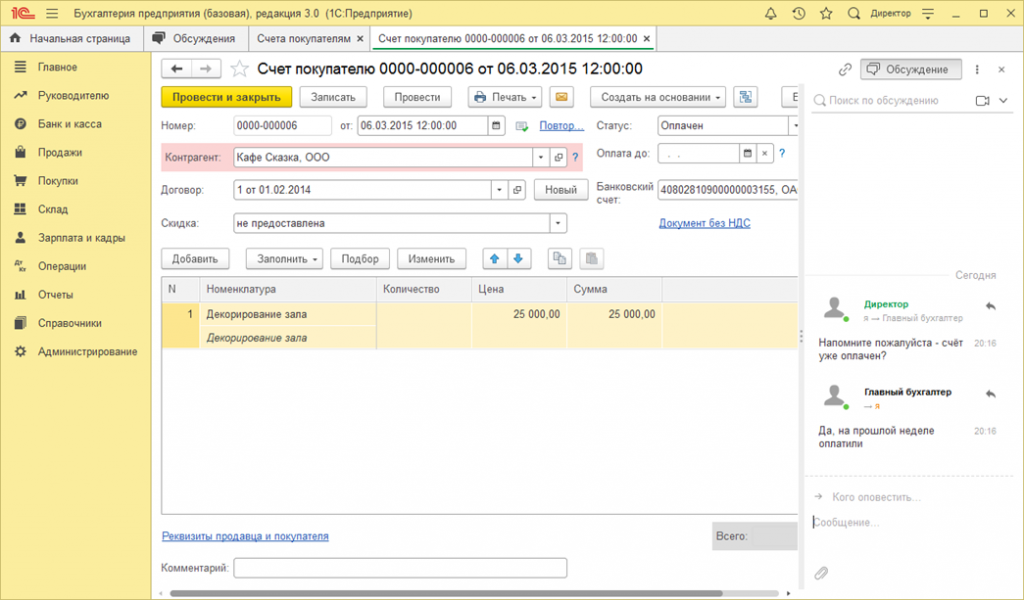This screenshot has width=1024, height=600.
Task: Move row up with arrow icon
Action: click(x=494, y=258)
